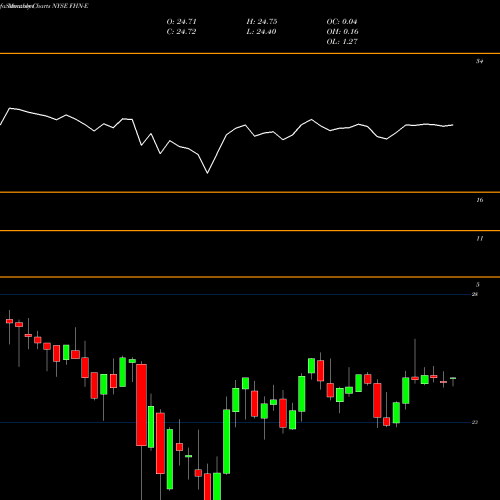This screenshot has width=500, height=500.
Task: Select the 'OC: 0.04' reading
Action: coord(342,22)
